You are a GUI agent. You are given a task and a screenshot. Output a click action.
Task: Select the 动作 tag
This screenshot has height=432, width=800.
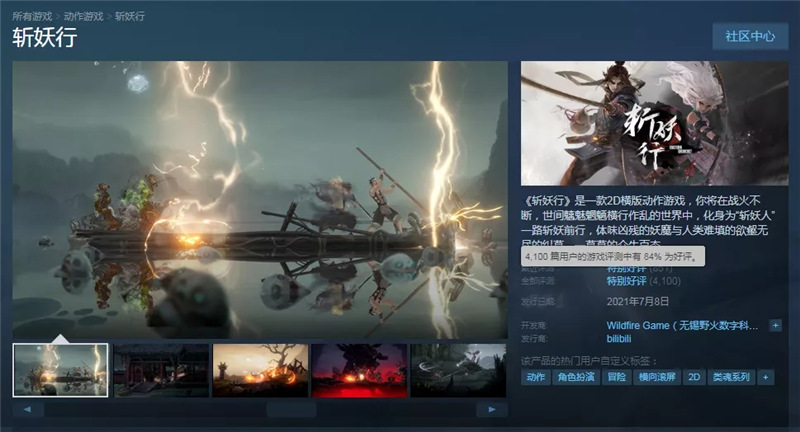(x=536, y=377)
